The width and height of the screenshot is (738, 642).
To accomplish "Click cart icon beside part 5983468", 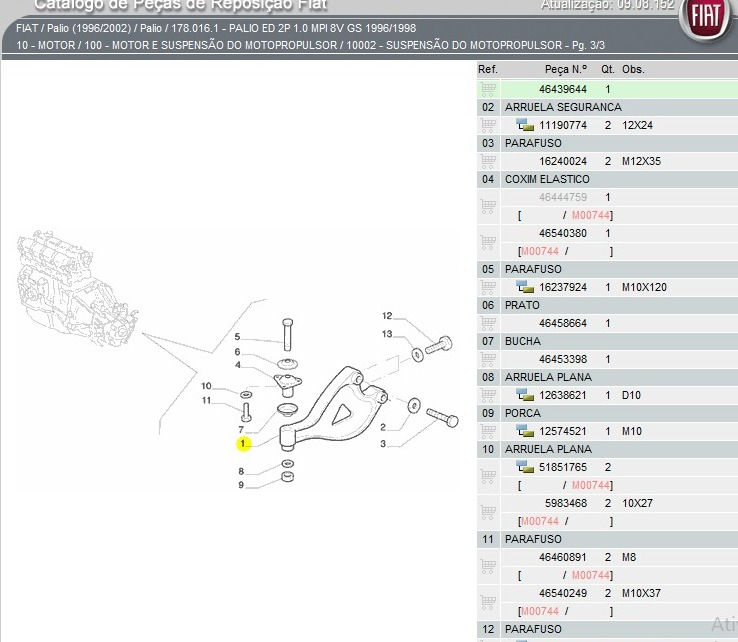I will point(488,512).
